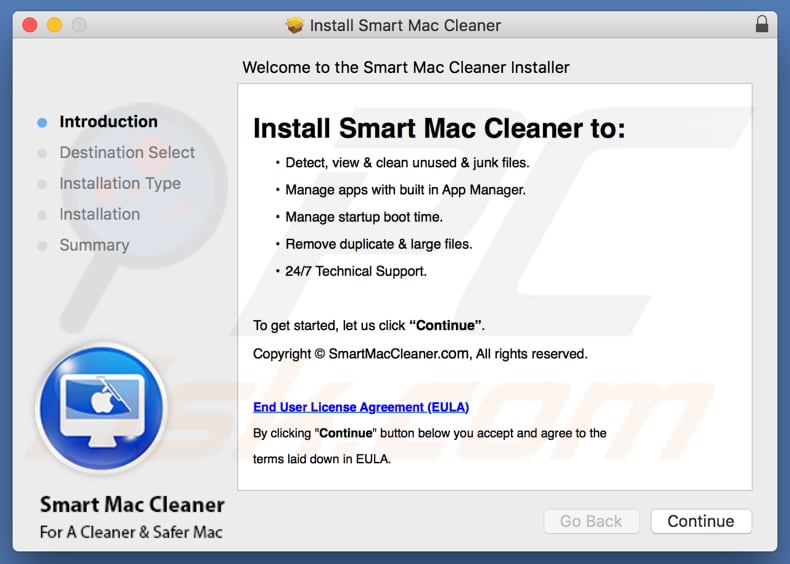Click the blue Introduction step bullet
The width and height of the screenshot is (790, 564).
(x=42, y=122)
